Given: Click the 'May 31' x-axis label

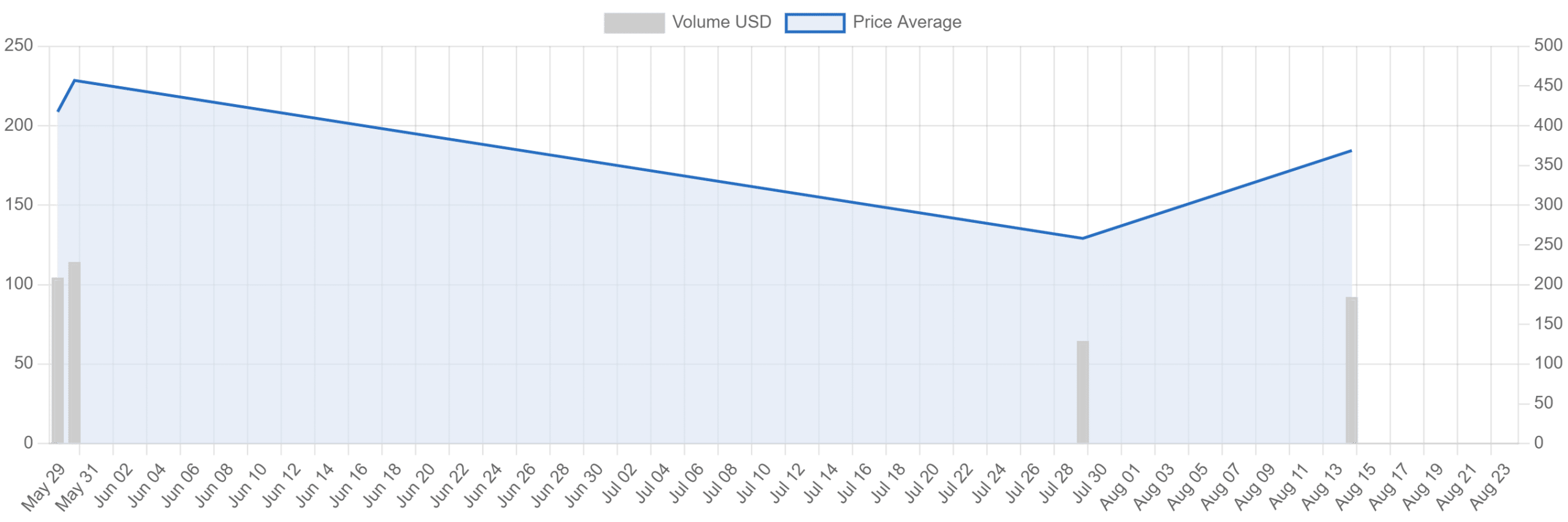Looking at the screenshot, I should pyautogui.click(x=78, y=487).
